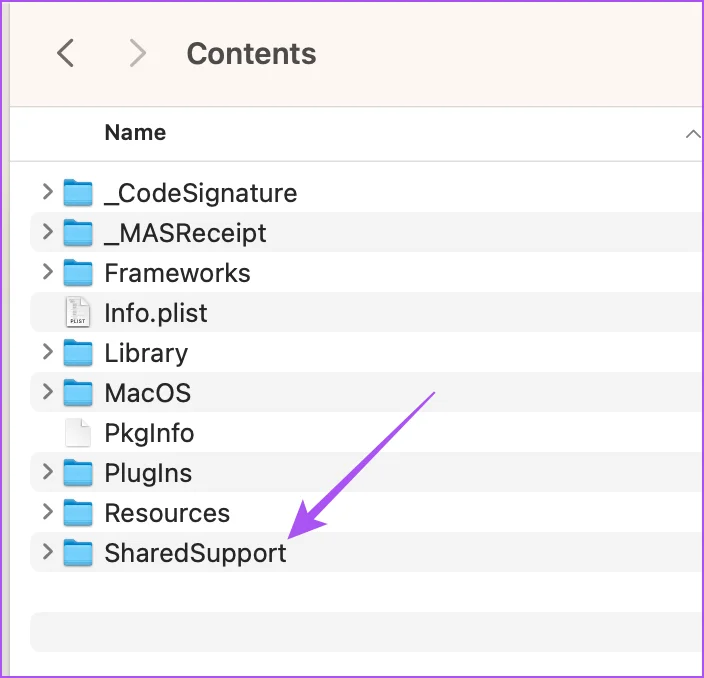The width and height of the screenshot is (704, 678).
Task: Click the PlugIns folder icon
Action: pyautogui.click(x=78, y=473)
